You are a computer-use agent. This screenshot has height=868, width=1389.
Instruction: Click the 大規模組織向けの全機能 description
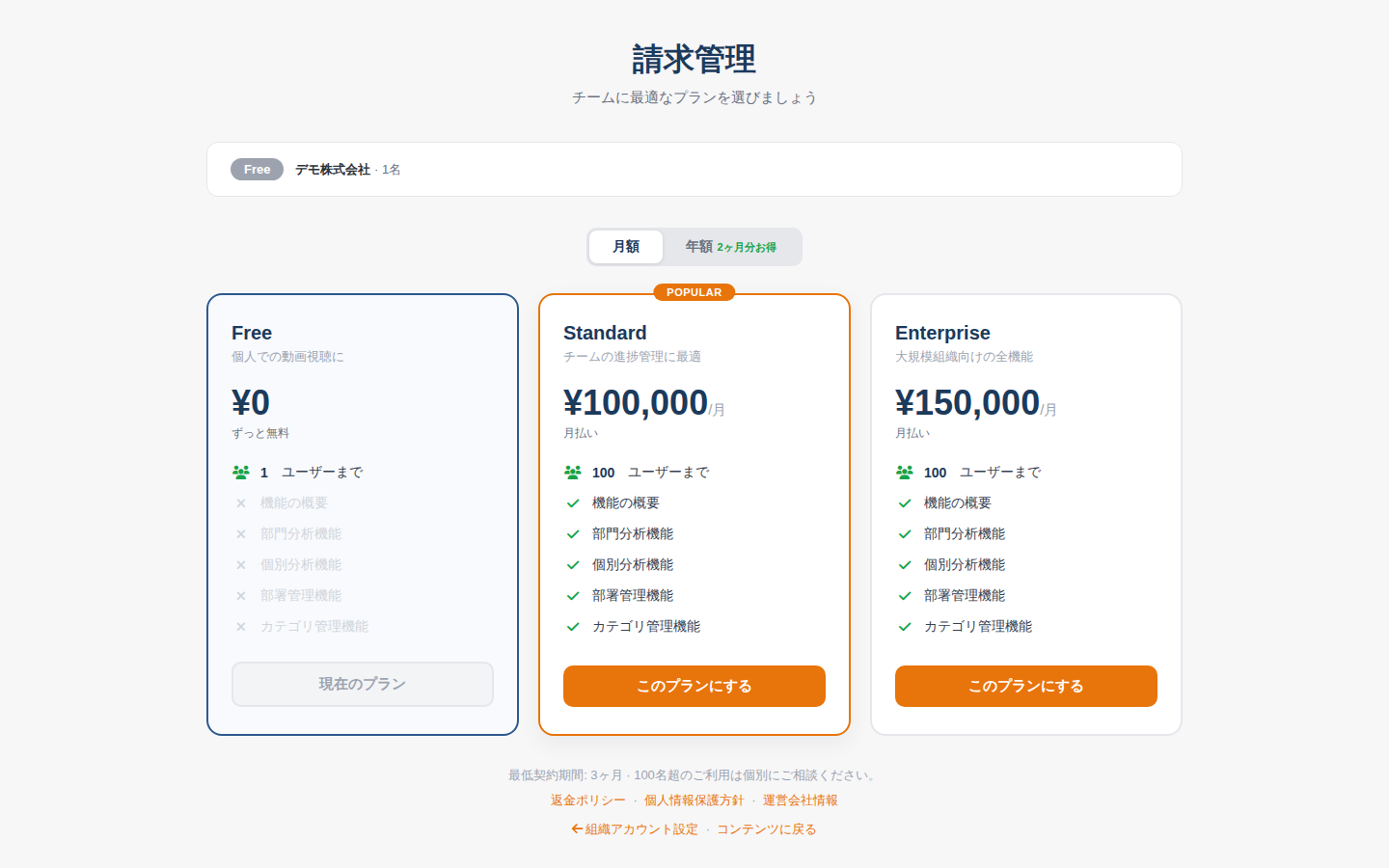pos(964,357)
